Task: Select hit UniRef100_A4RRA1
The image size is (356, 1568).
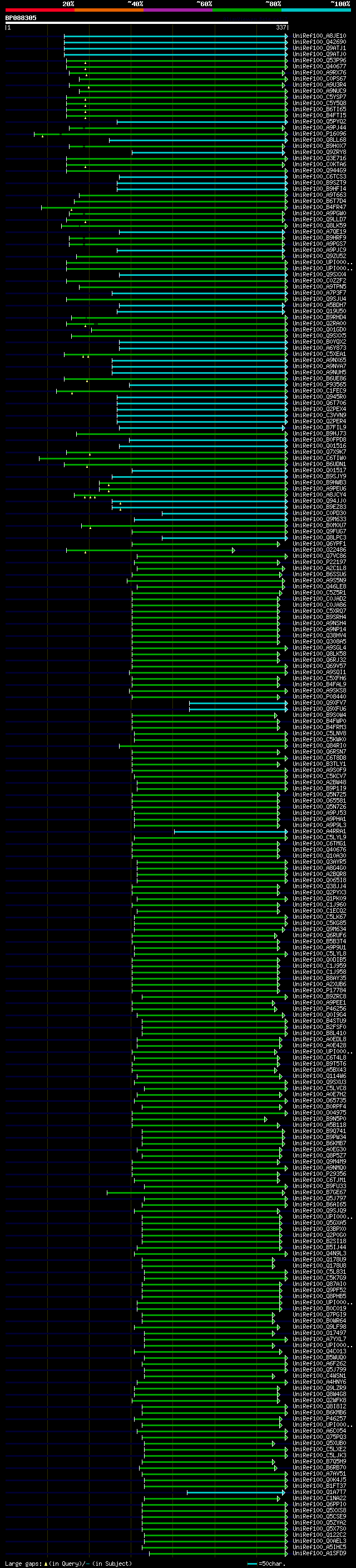Action: click(x=319, y=831)
